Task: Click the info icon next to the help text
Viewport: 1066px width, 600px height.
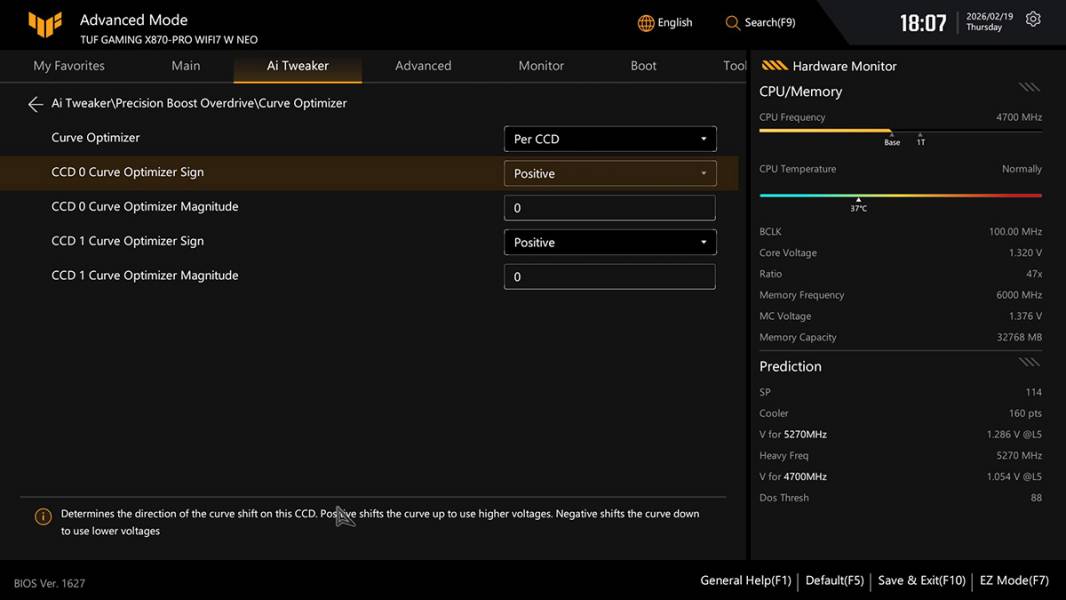Action: pyautogui.click(x=43, y=517)
